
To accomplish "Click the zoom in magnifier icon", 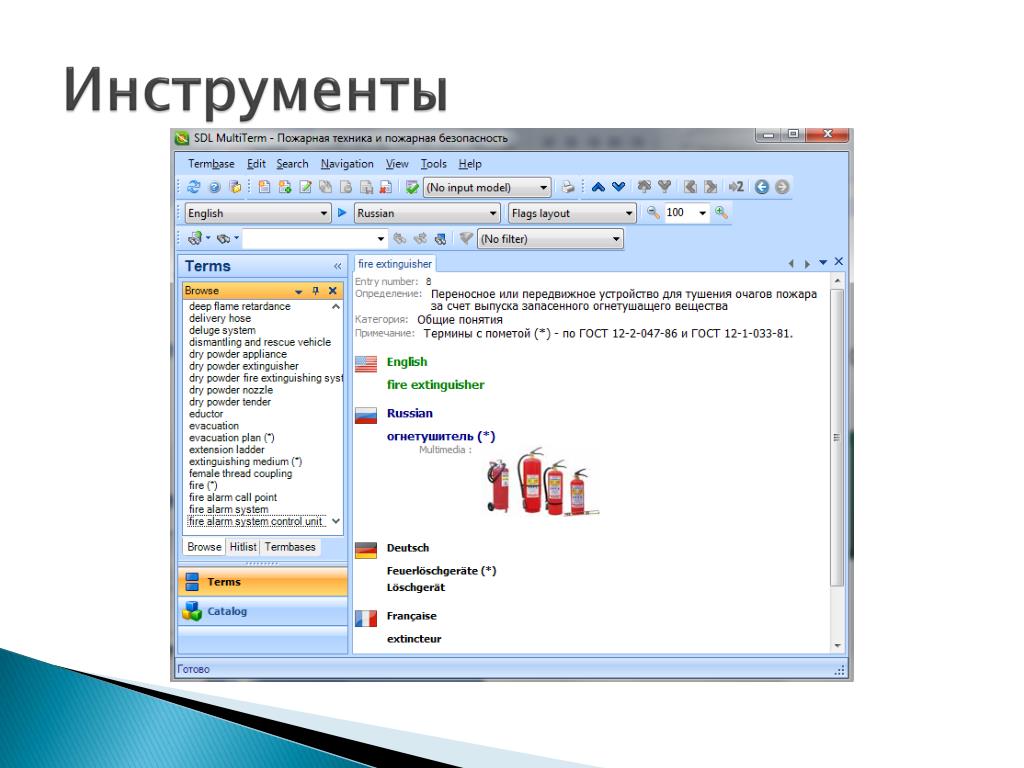I will 721,212.
